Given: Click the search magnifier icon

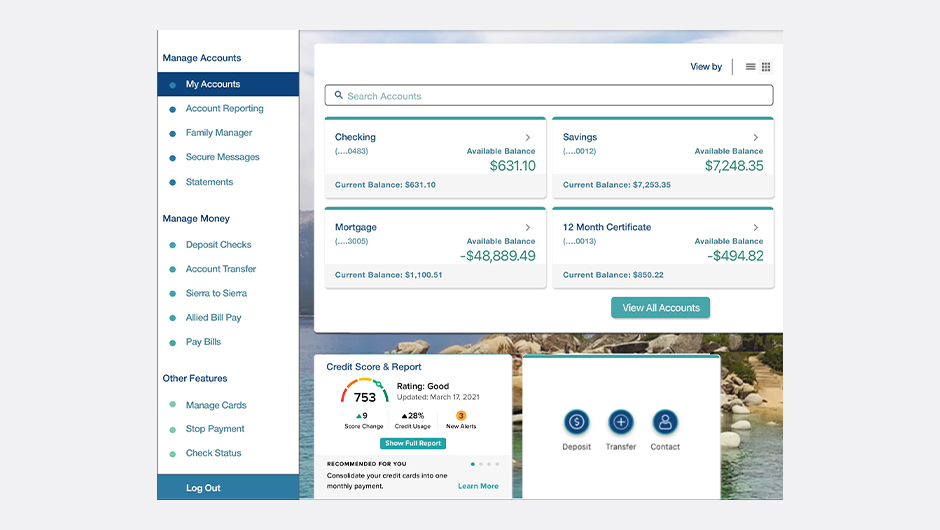Looking at the screenshot, I should pos(339,95).
